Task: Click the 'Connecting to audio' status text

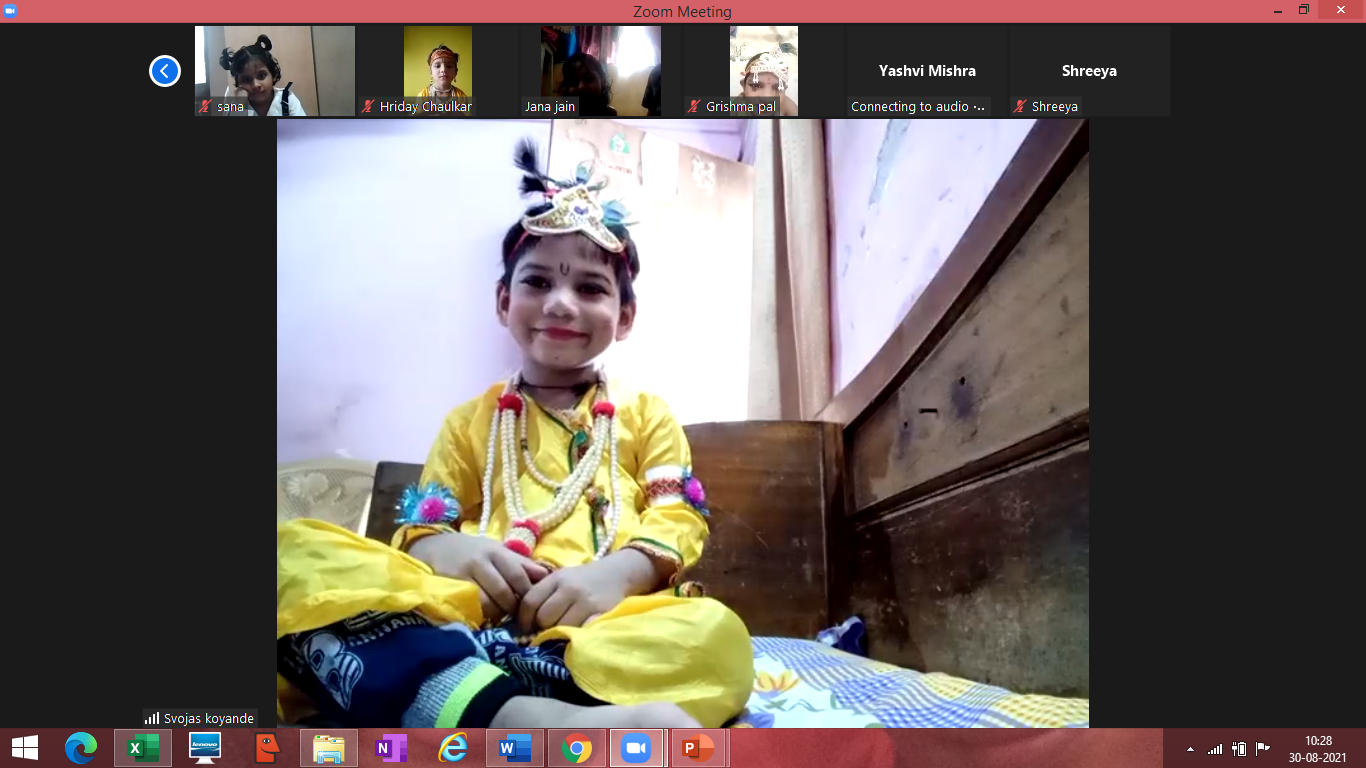Action: (x=918, y=106)
